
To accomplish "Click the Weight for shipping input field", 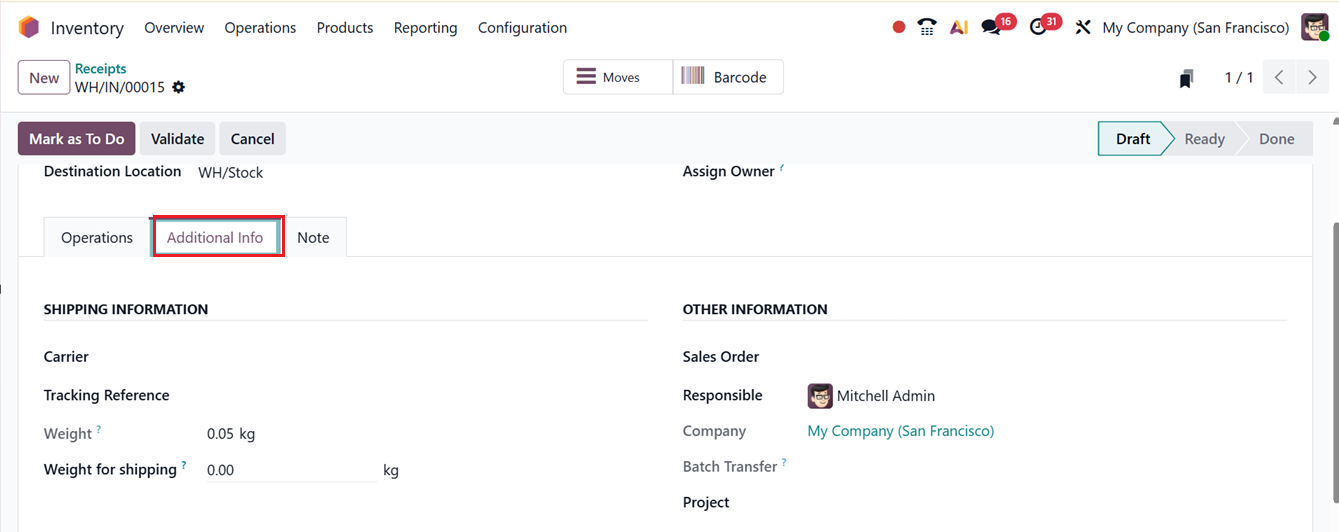I will (290, 470).
